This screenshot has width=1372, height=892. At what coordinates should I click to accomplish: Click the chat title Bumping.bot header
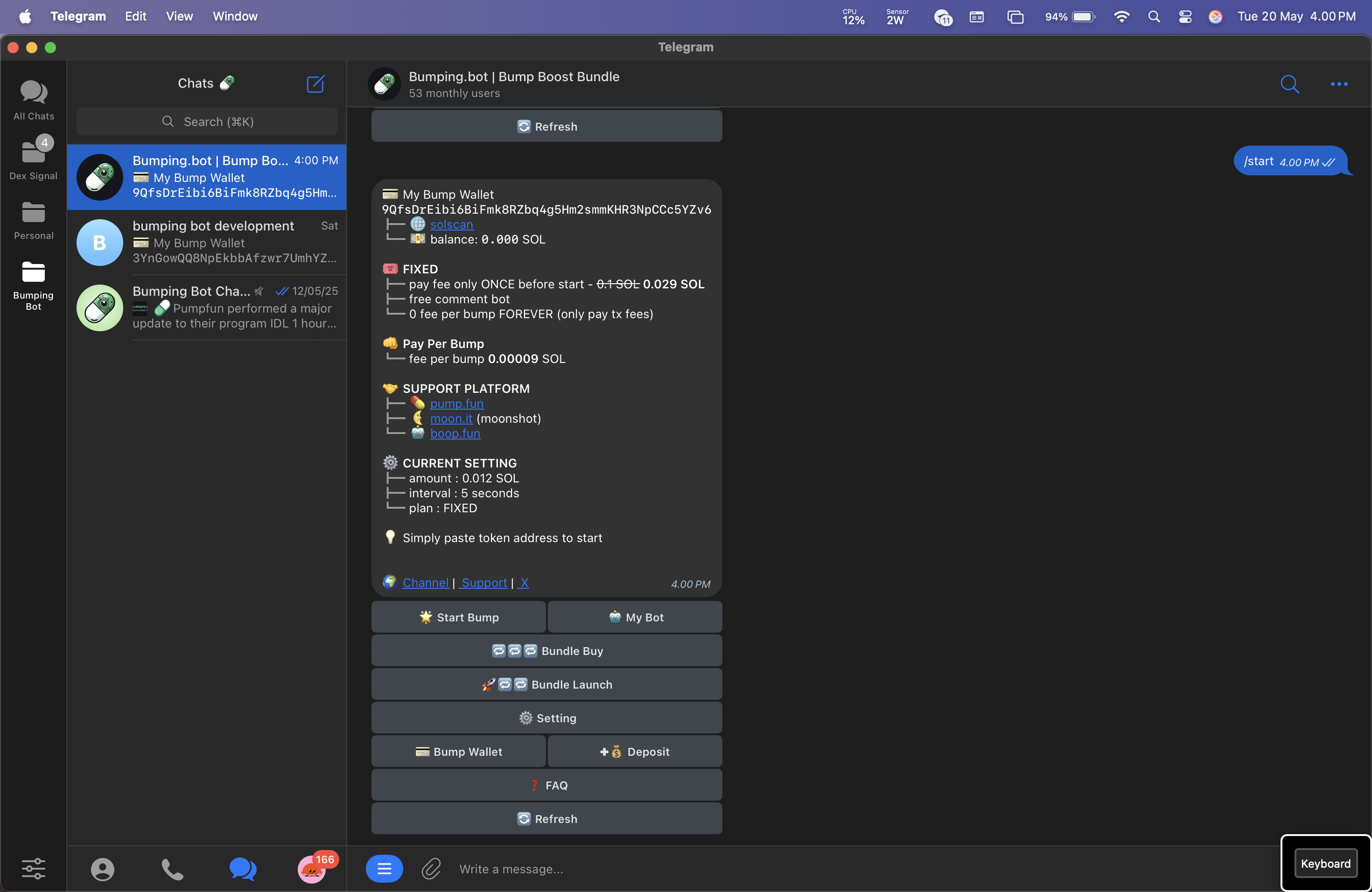[514, 77]
